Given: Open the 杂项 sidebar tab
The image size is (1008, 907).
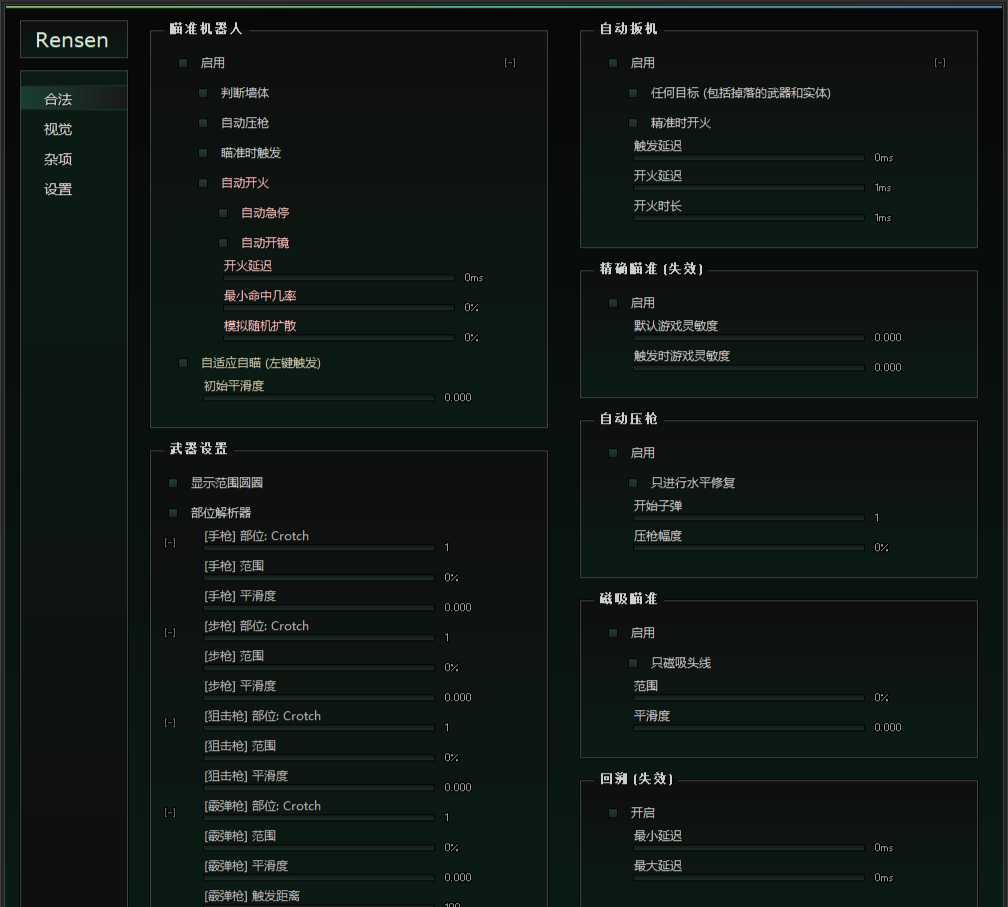Looking at the screenshot, I should (58, 159).
